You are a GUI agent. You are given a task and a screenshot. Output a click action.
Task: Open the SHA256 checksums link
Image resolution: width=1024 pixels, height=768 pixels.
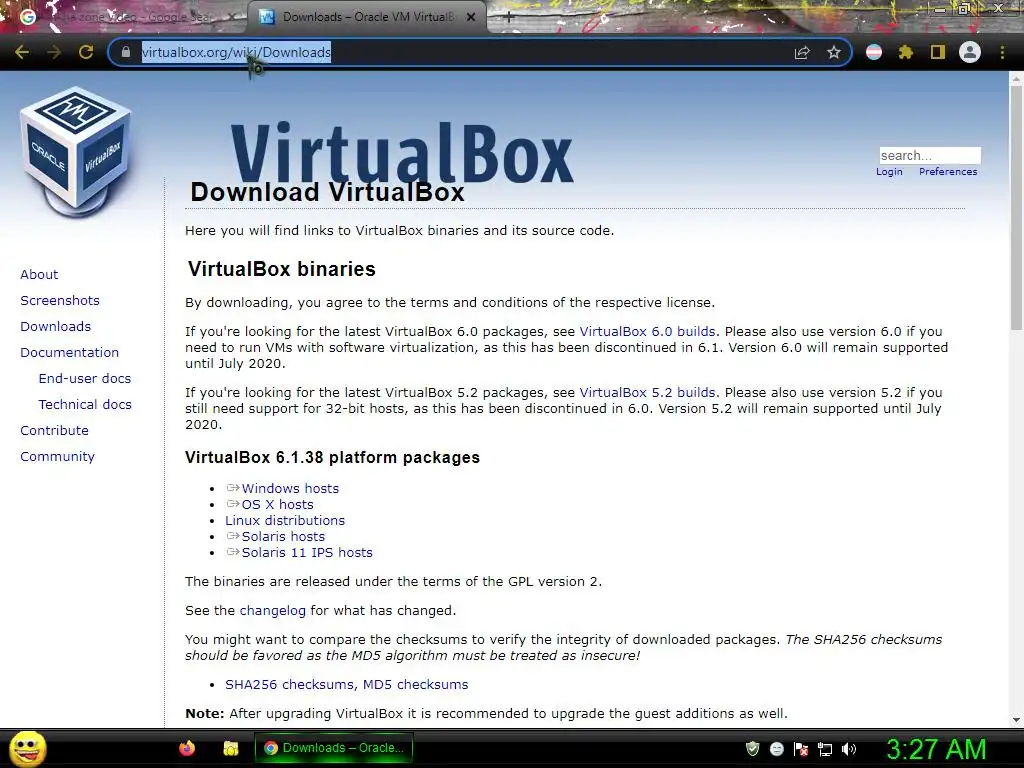(290, 684)
